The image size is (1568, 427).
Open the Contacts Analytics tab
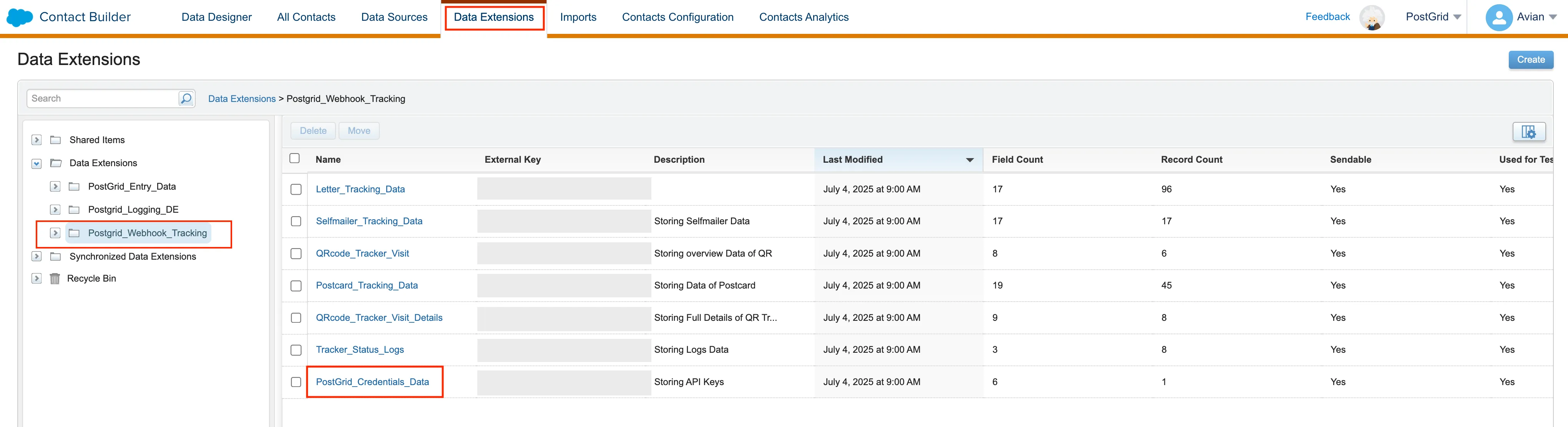804,17
